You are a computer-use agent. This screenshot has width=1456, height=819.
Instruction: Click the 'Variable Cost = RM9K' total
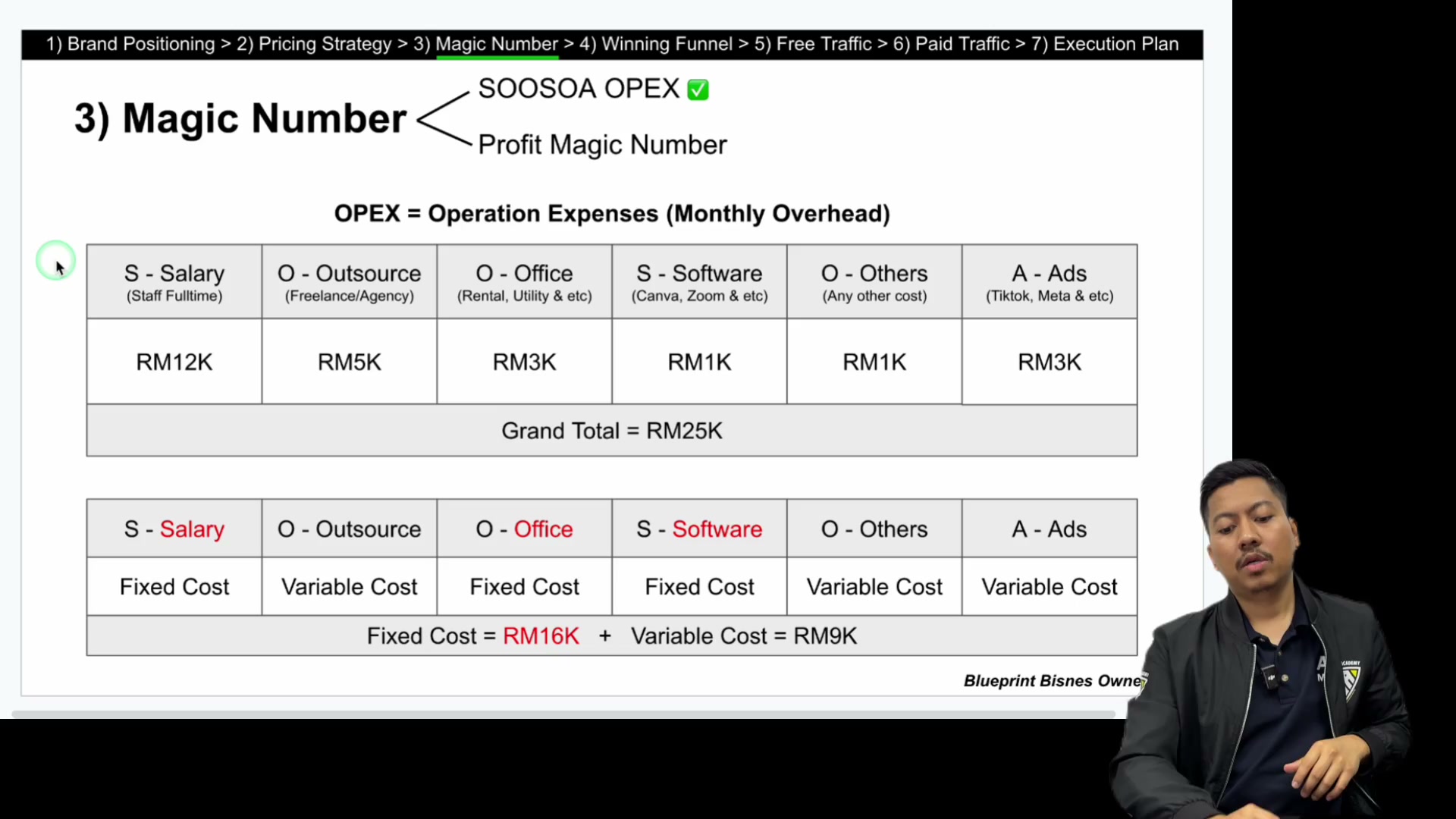744,635
